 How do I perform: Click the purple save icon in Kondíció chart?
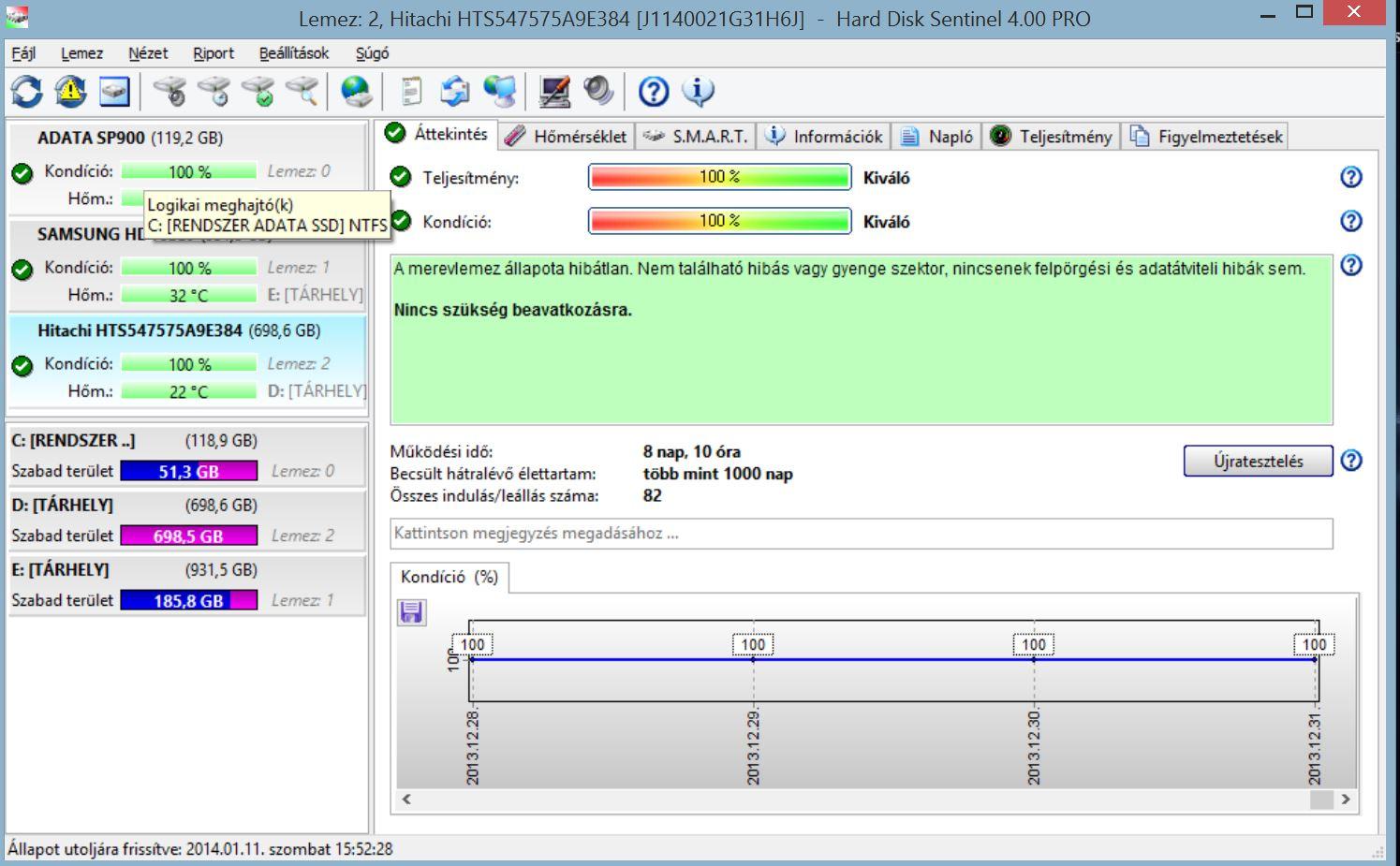411,612
